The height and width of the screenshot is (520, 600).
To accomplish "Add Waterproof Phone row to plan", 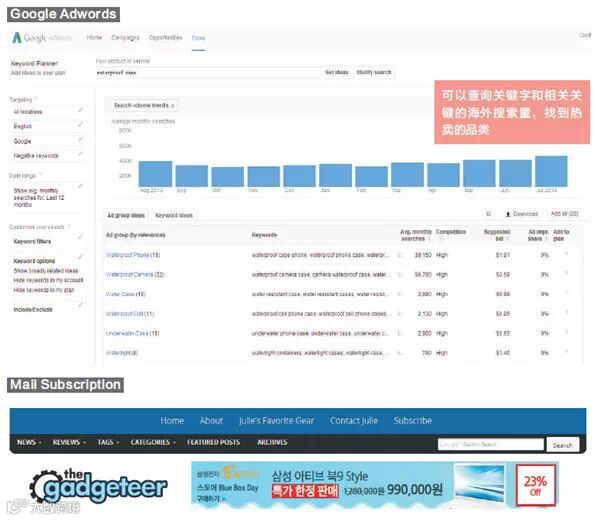I will click(566, 254).
